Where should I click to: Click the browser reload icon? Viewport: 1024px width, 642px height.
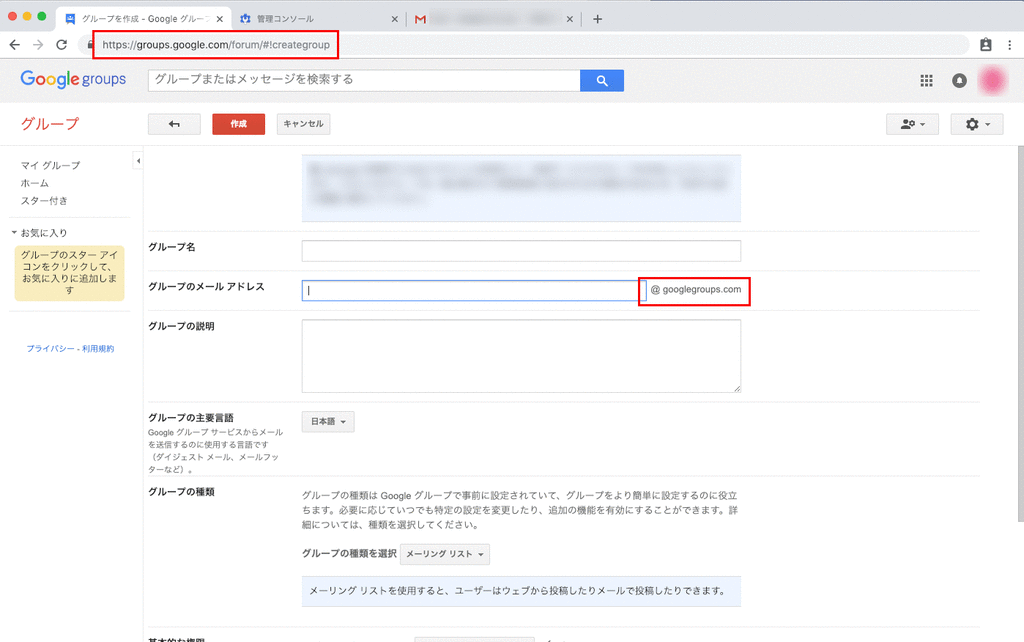click(62, 44)
